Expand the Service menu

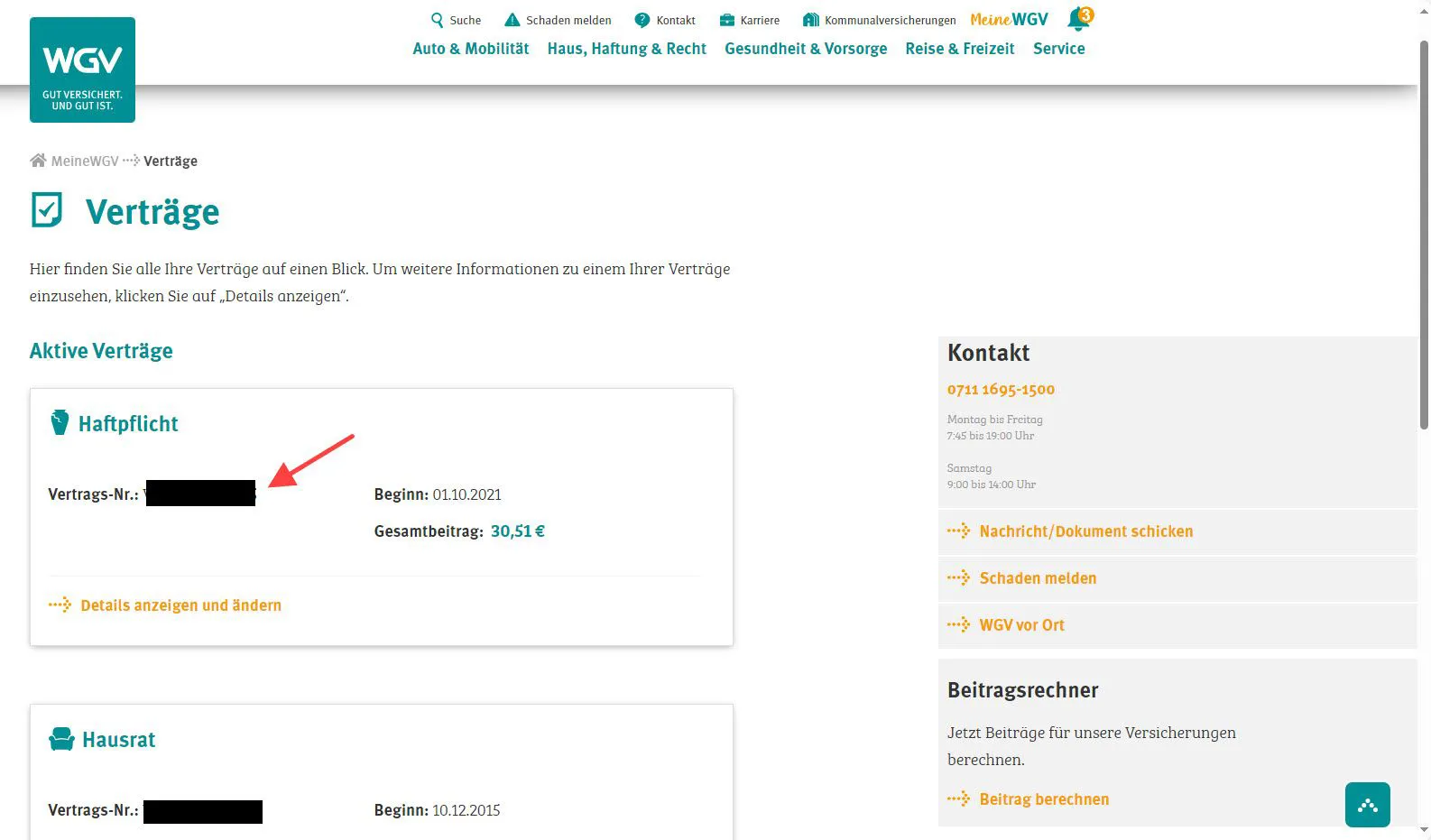click(1058, 49)
